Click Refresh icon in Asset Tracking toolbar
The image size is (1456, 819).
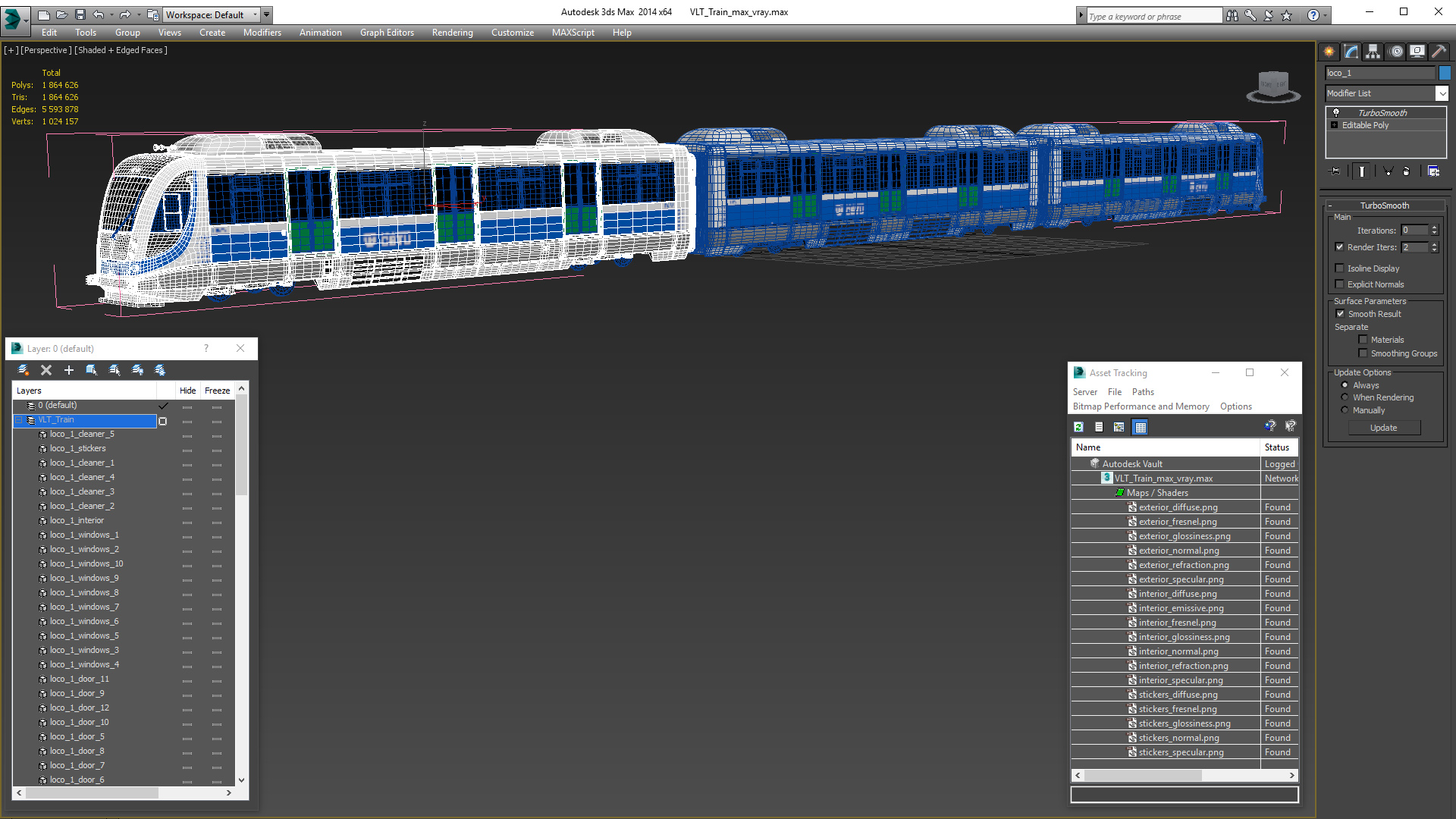click(1078, 428)
